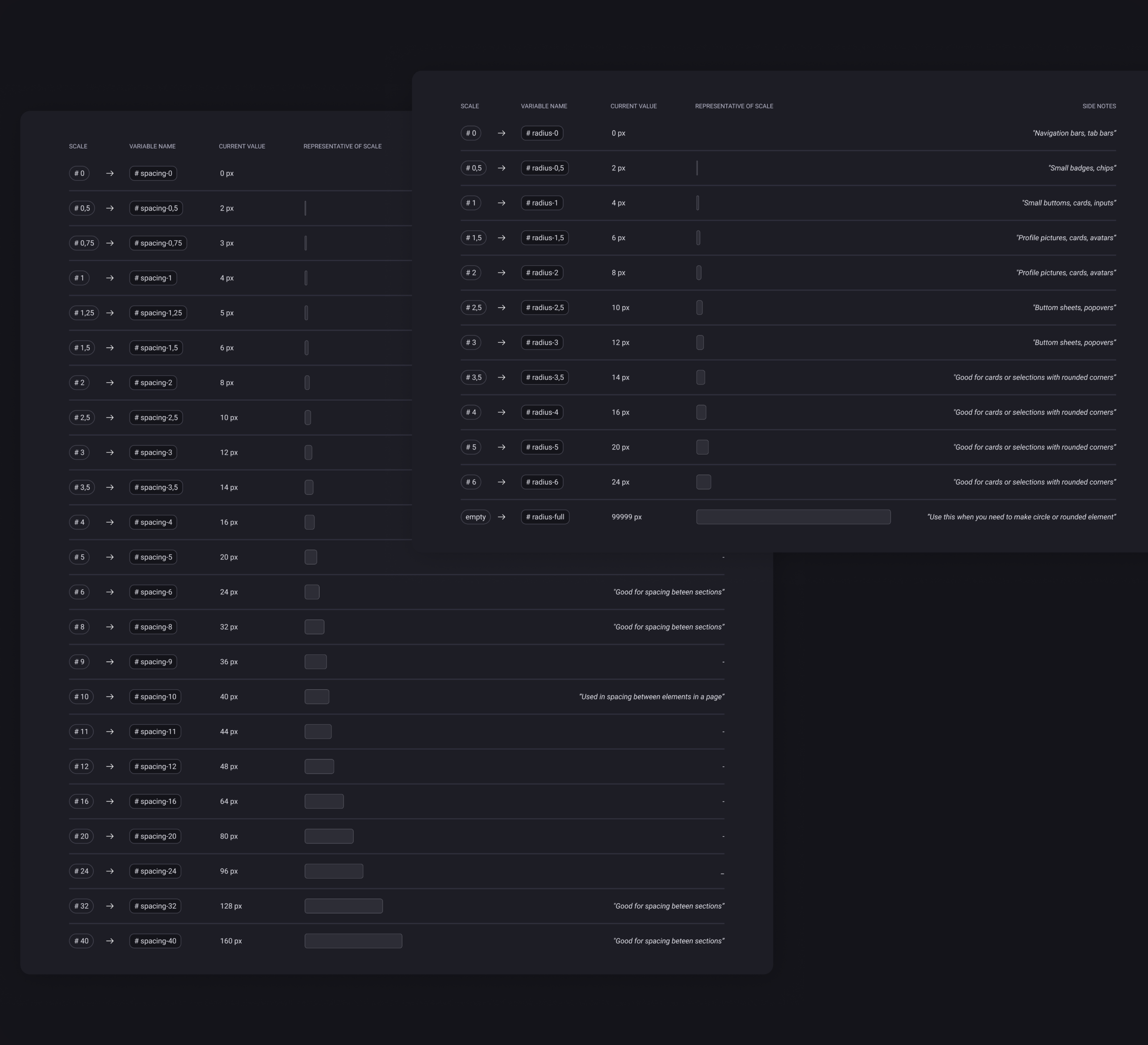Click the '# 1,25' scale pill
Viewport: 1148px width, 1045px height.
coord(84,313)
